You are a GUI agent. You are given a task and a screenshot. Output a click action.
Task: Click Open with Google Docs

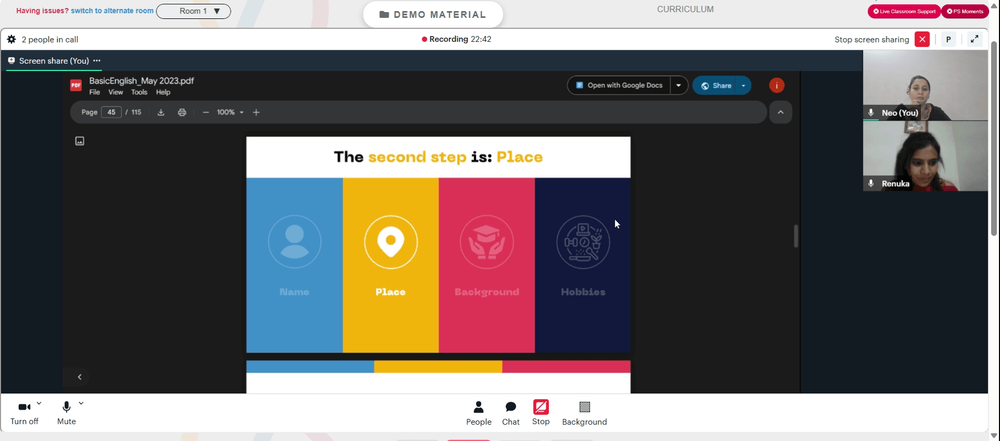point(619,86)
